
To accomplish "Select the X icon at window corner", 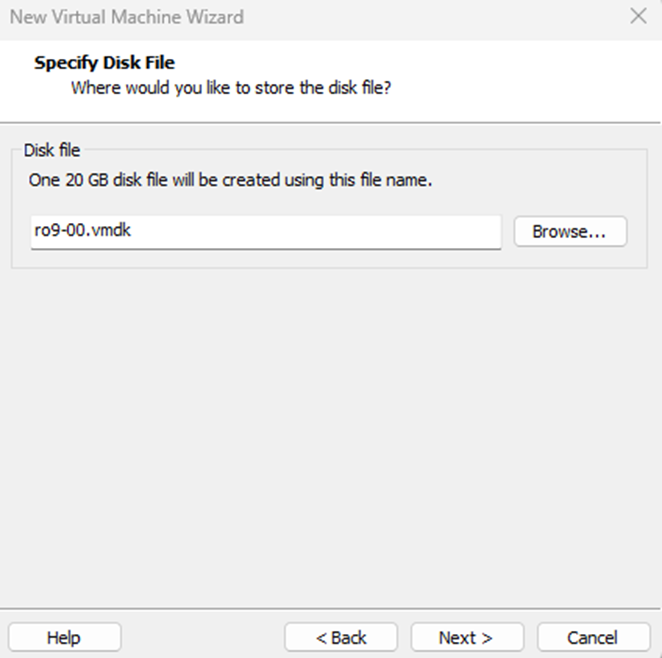I will 638,16.
